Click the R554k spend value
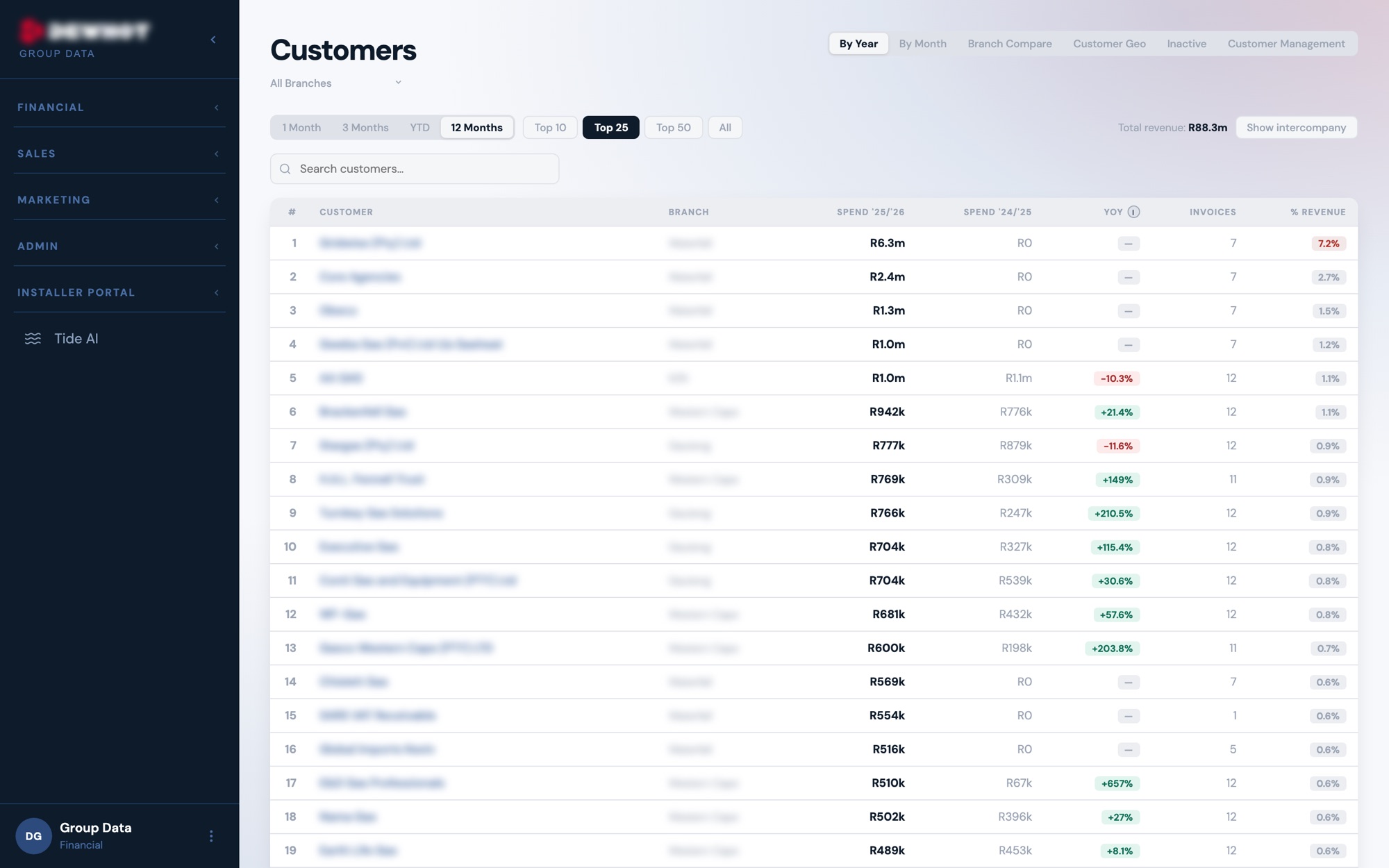This screenshot has height=868, width=1389. coord(887,715)
